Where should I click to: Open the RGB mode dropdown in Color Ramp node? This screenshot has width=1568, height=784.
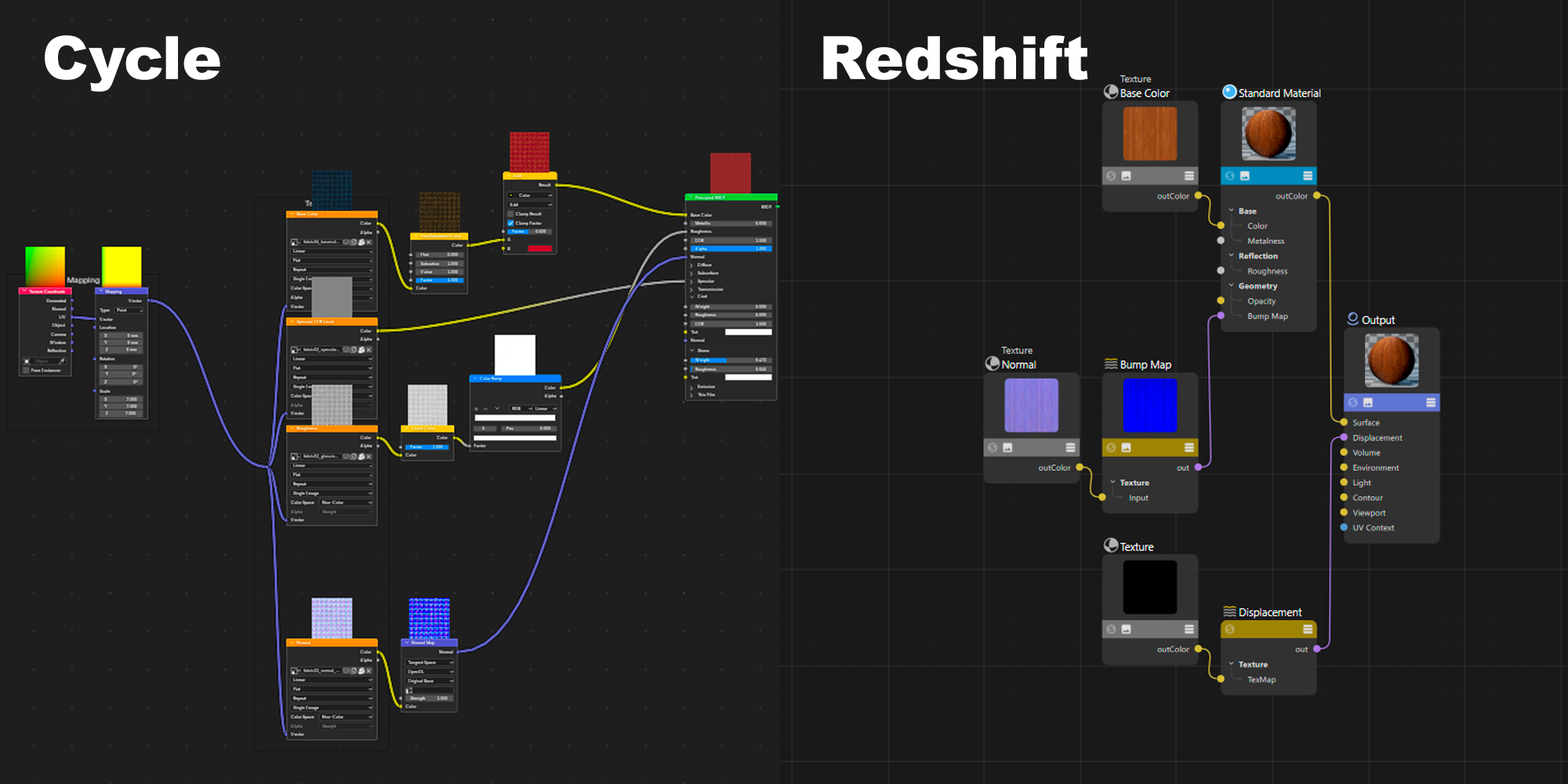[521, 408]
